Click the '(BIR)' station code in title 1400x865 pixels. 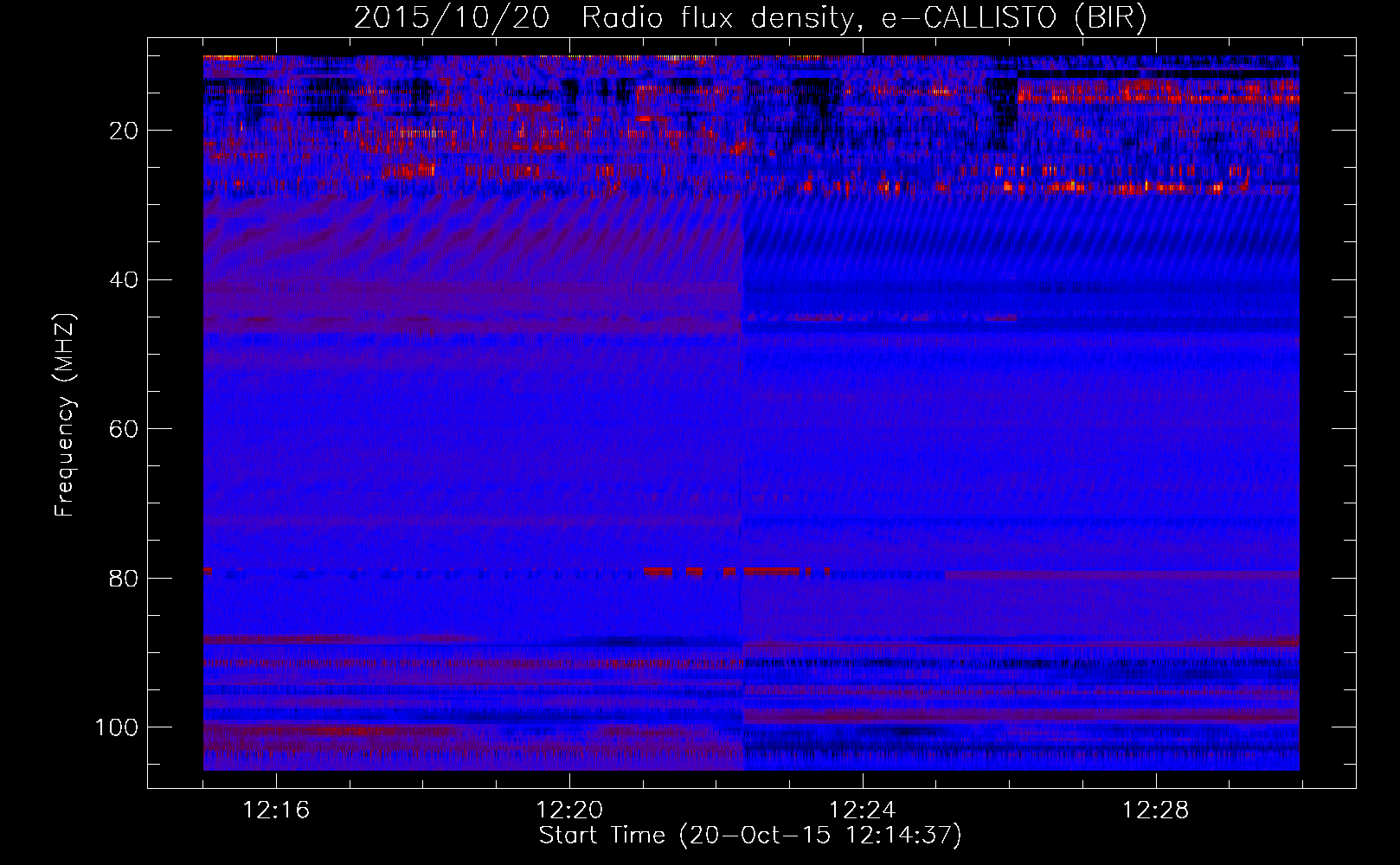[x=1109, y=18]
